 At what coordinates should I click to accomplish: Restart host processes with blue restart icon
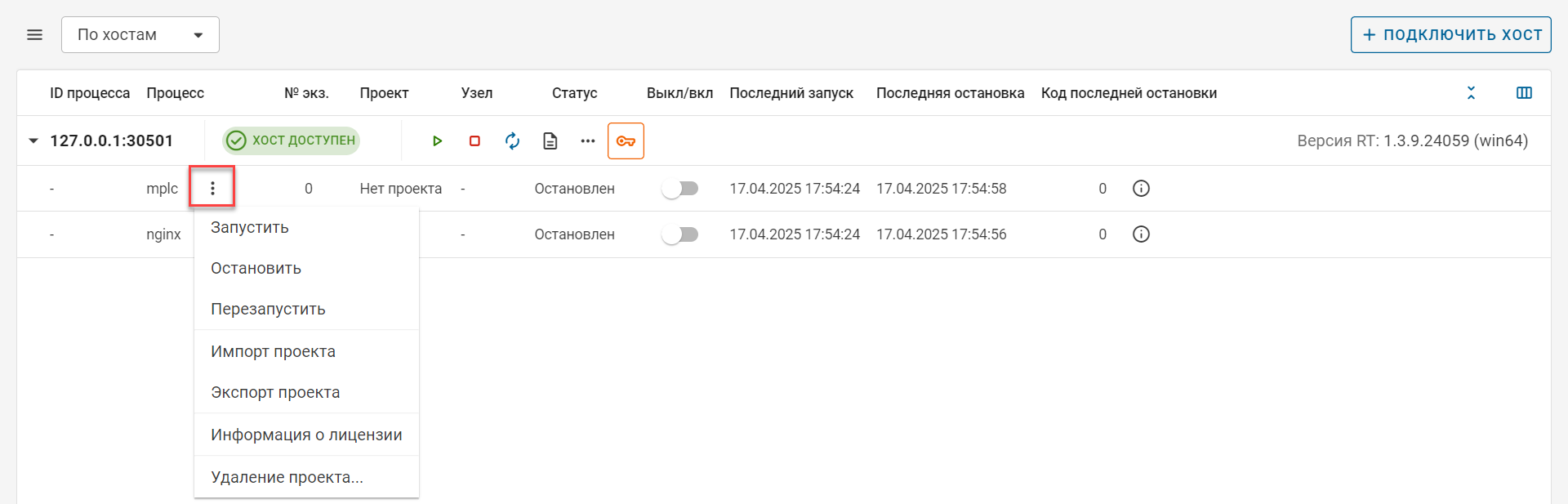[x=512, y=140]
